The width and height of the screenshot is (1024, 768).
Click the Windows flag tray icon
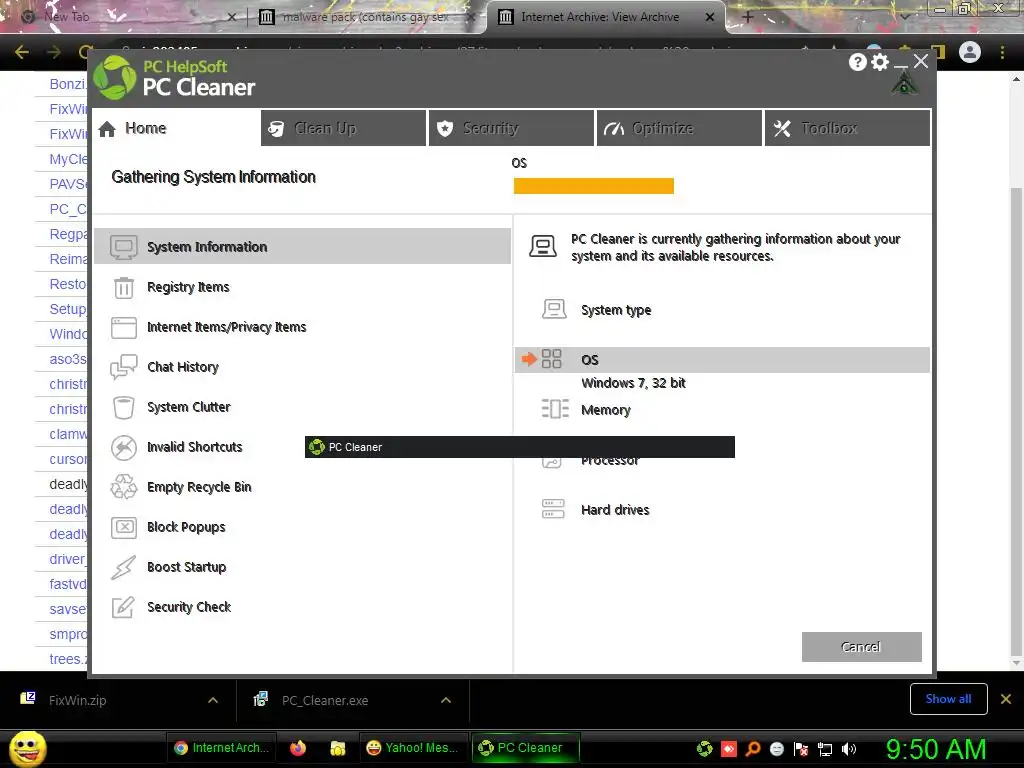801,749
